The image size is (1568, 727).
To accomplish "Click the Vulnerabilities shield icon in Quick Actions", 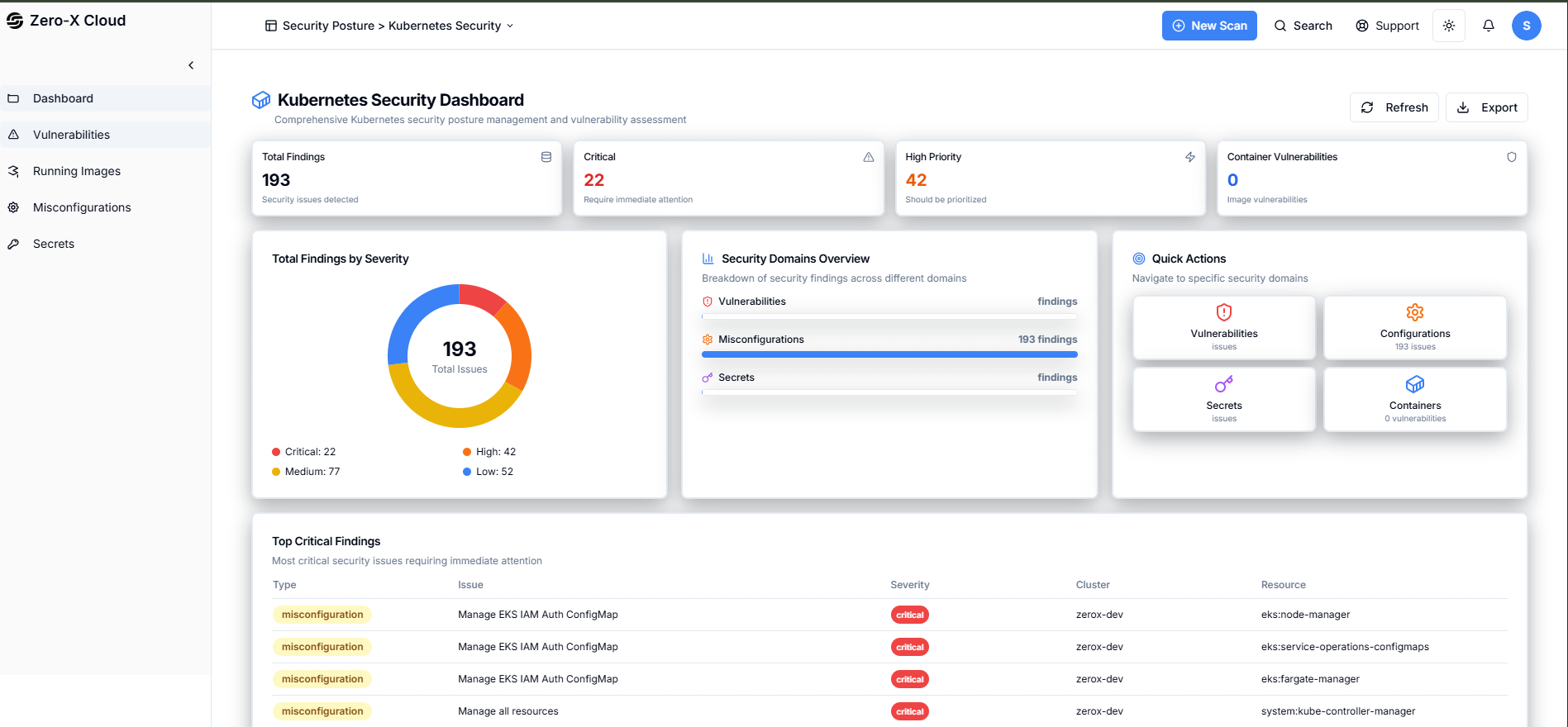I will (1223, 312).
